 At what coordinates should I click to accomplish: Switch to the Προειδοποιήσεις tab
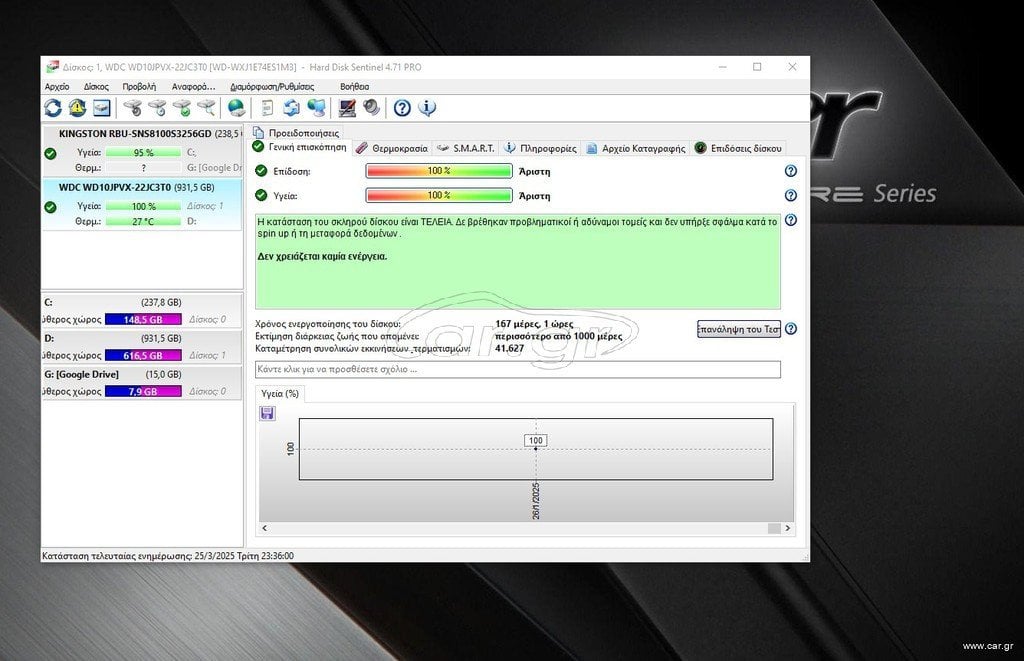[296, 133]
